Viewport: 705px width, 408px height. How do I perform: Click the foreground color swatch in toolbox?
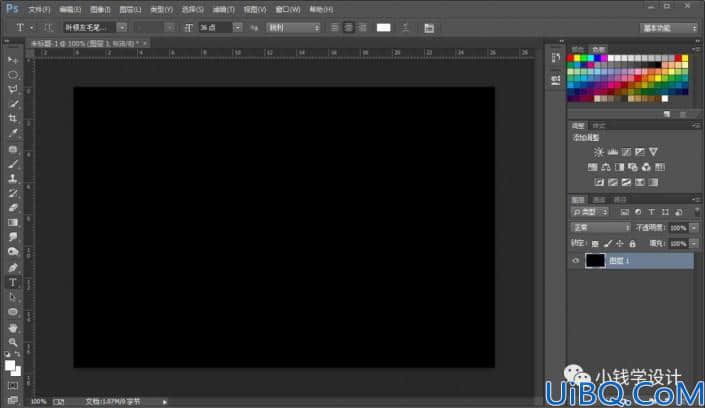[9, 365]
